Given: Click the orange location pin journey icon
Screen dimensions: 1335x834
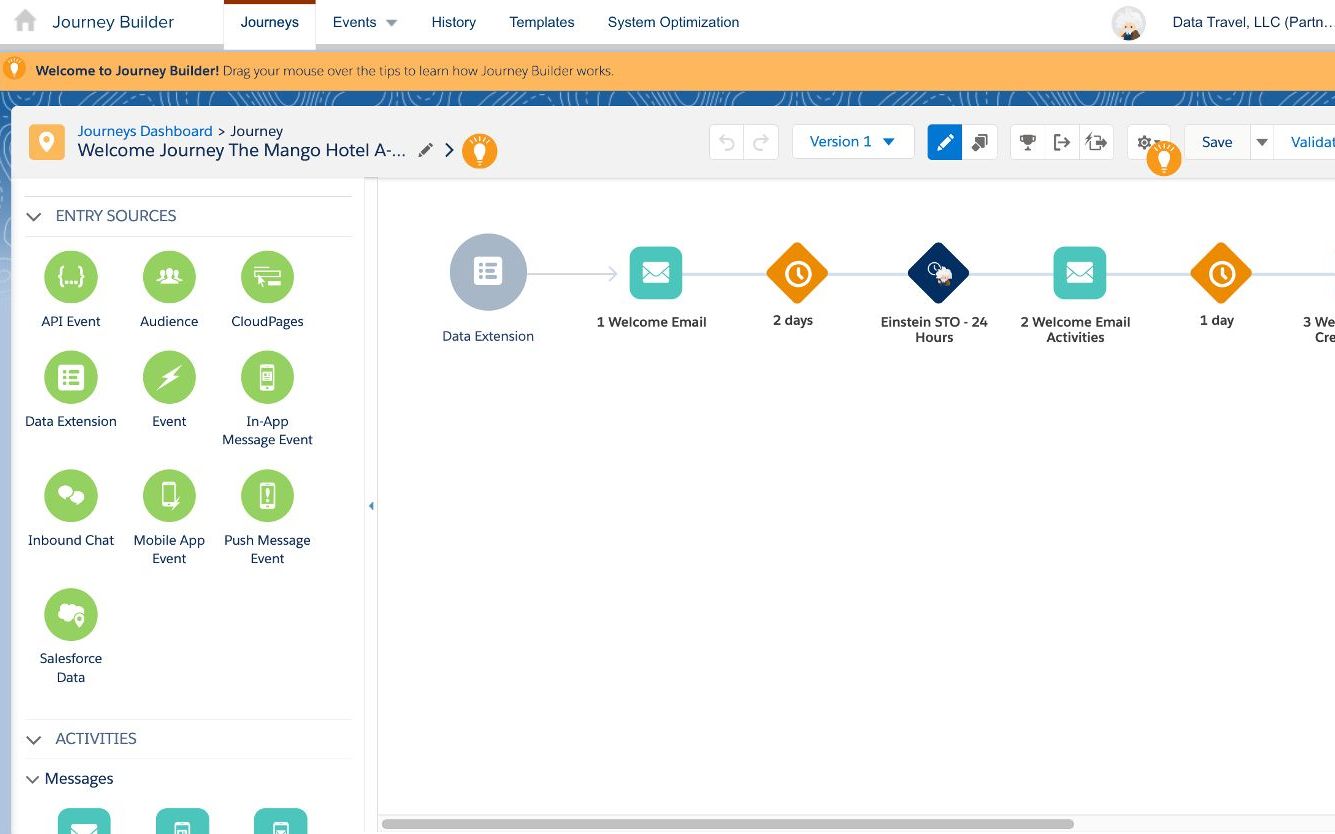Looking at the screenshot, I should 47,142.
